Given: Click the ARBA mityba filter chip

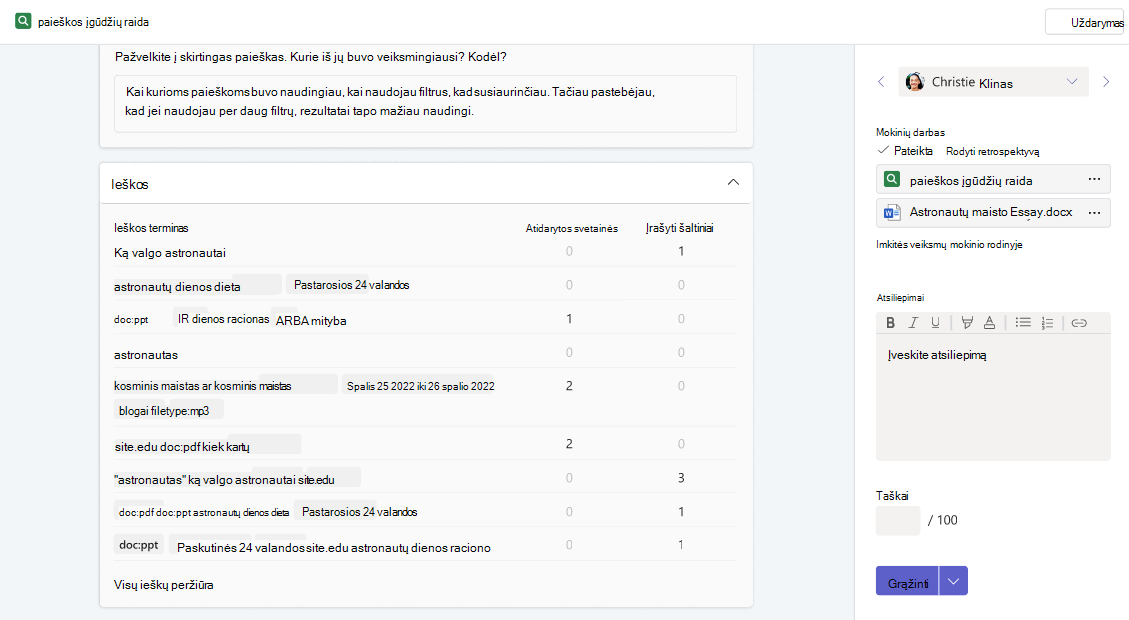Looking at the screenshot, I should (311, 320).
